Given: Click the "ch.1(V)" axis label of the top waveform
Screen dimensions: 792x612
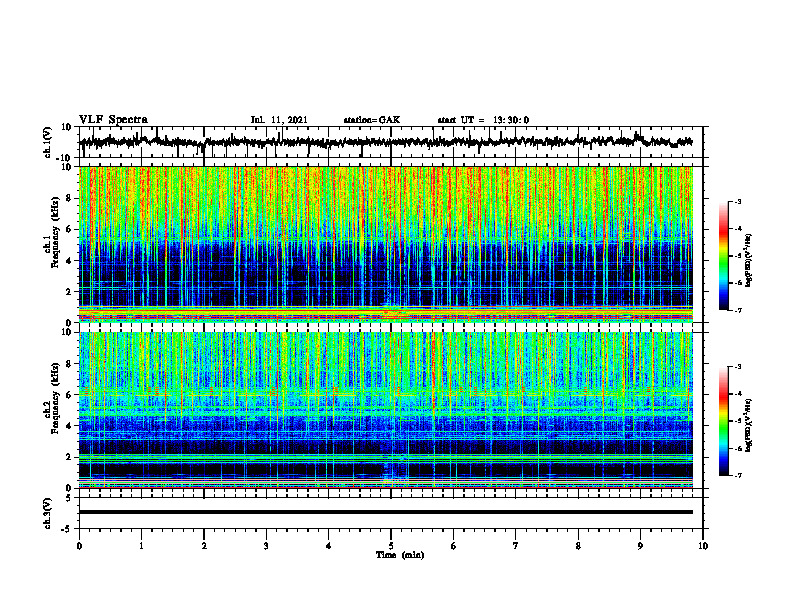Looking at the screenshot, I should [x=48, y=142].
